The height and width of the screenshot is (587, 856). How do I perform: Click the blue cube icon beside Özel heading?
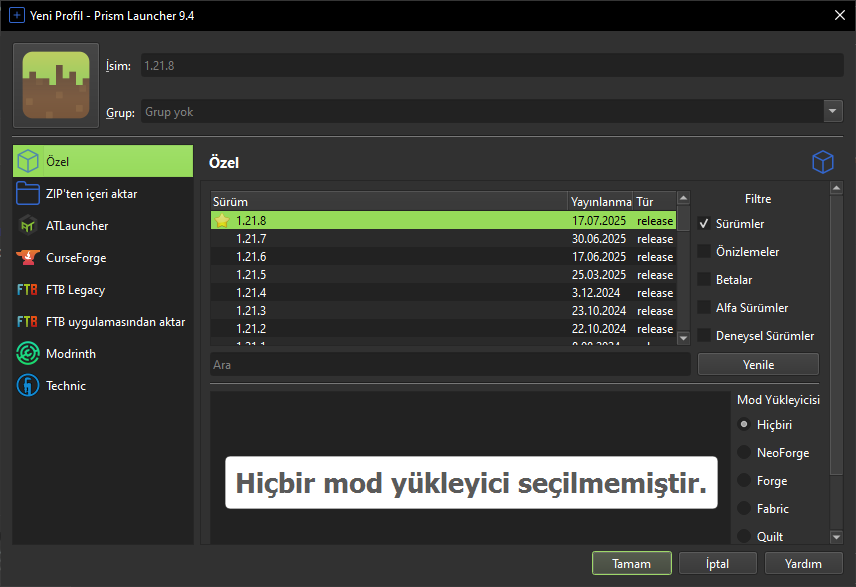coord(823,162)
